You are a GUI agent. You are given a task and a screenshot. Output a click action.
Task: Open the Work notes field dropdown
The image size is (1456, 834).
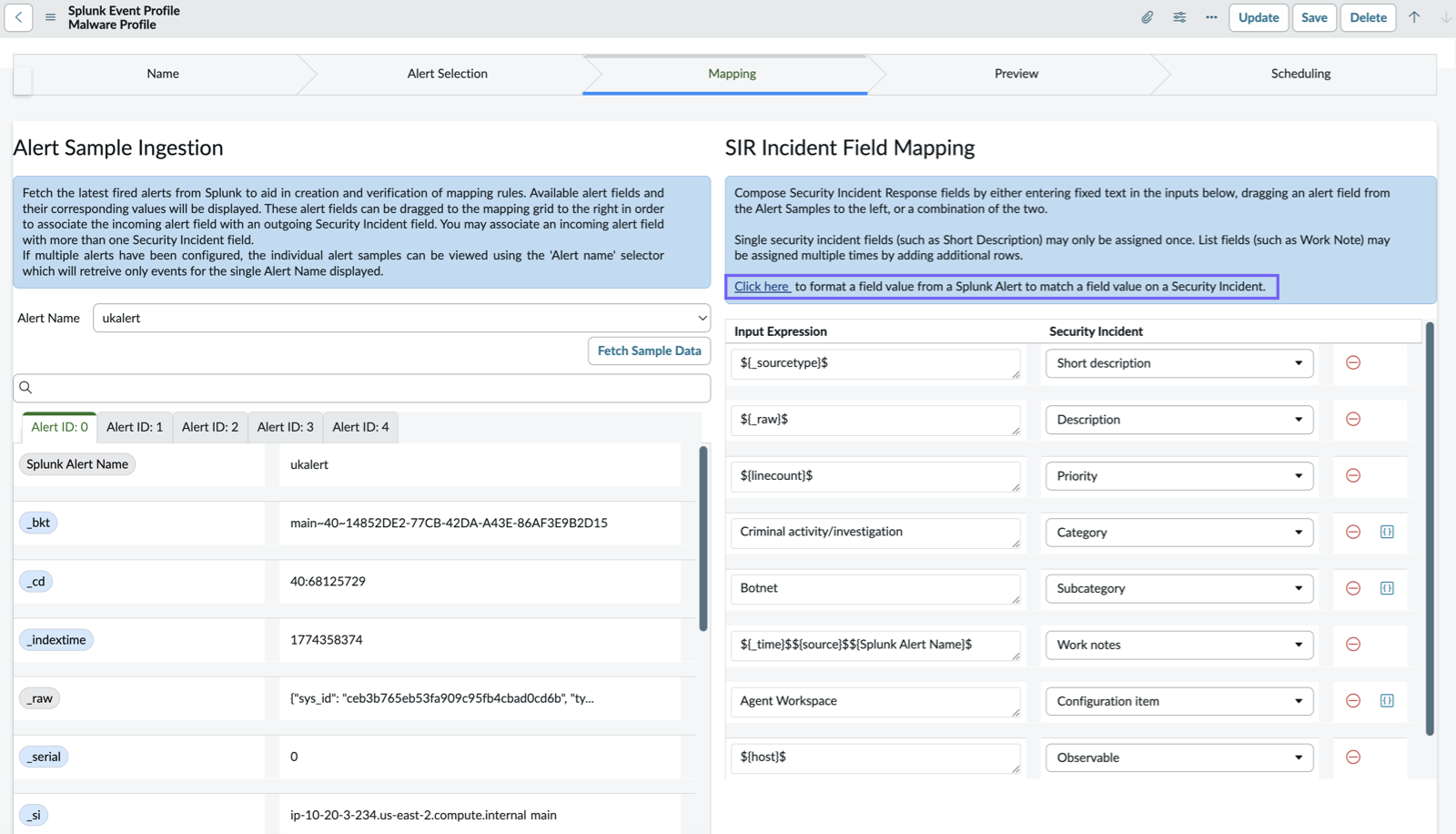point(1179,645)
